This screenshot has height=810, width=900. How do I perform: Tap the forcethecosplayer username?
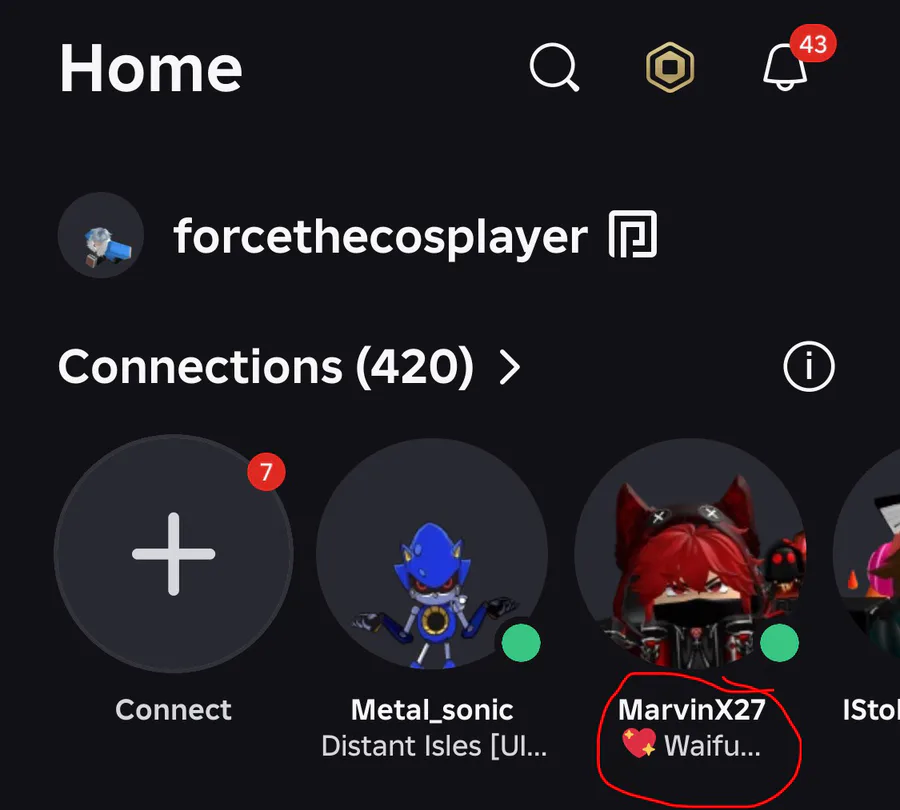click(381, 237)
